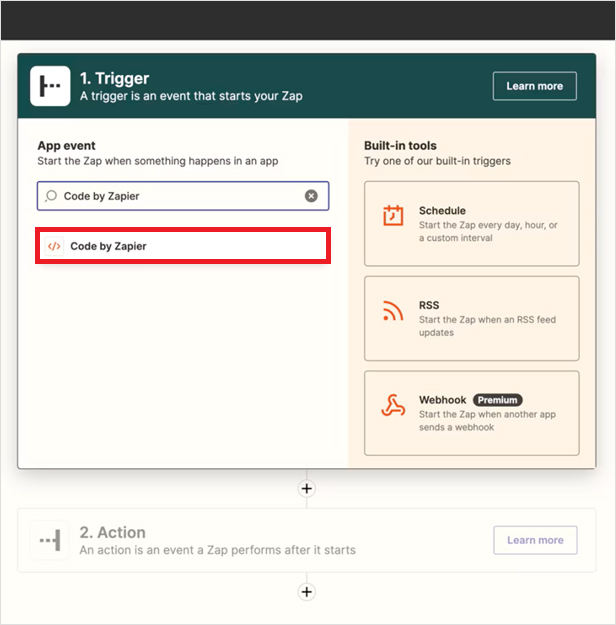The width and height of the screenshot is (616, 625).
Task: Click the app search input field
Action: click(x=183, y=196)
